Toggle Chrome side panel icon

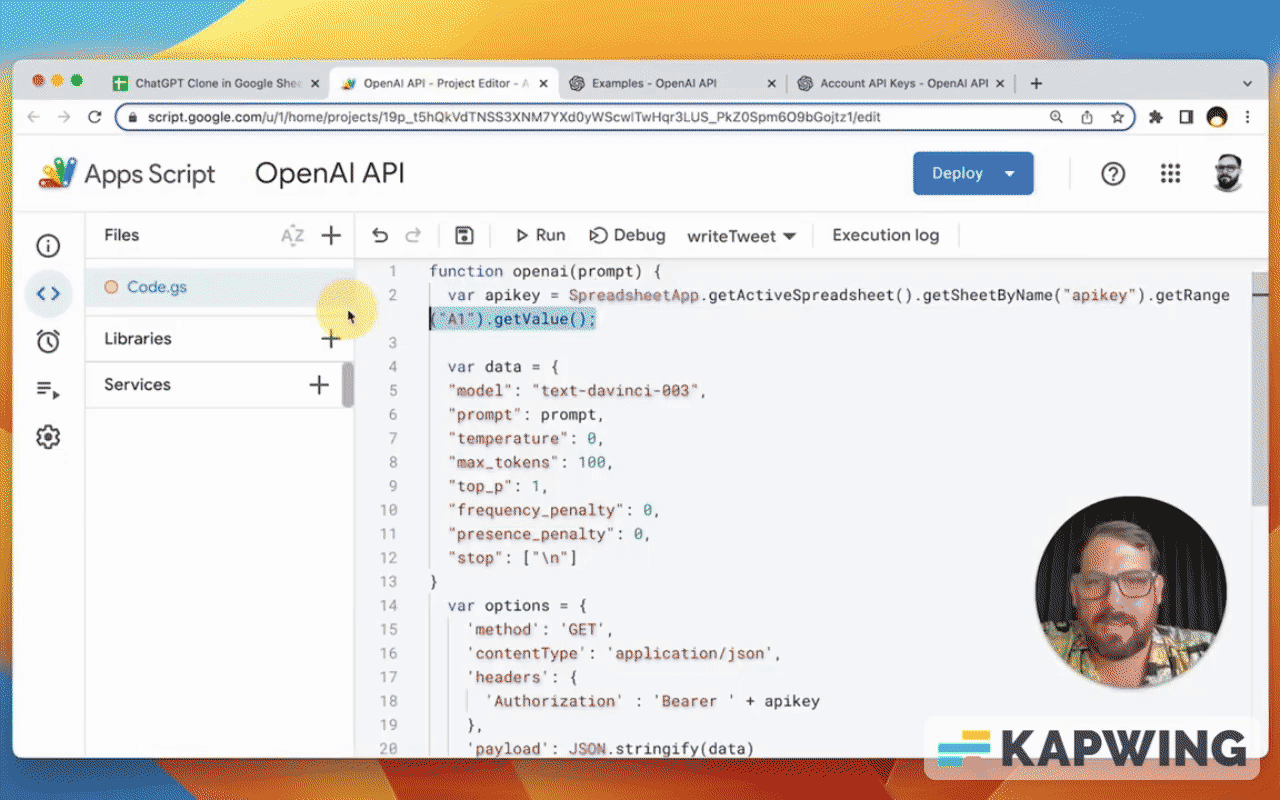1186,117
